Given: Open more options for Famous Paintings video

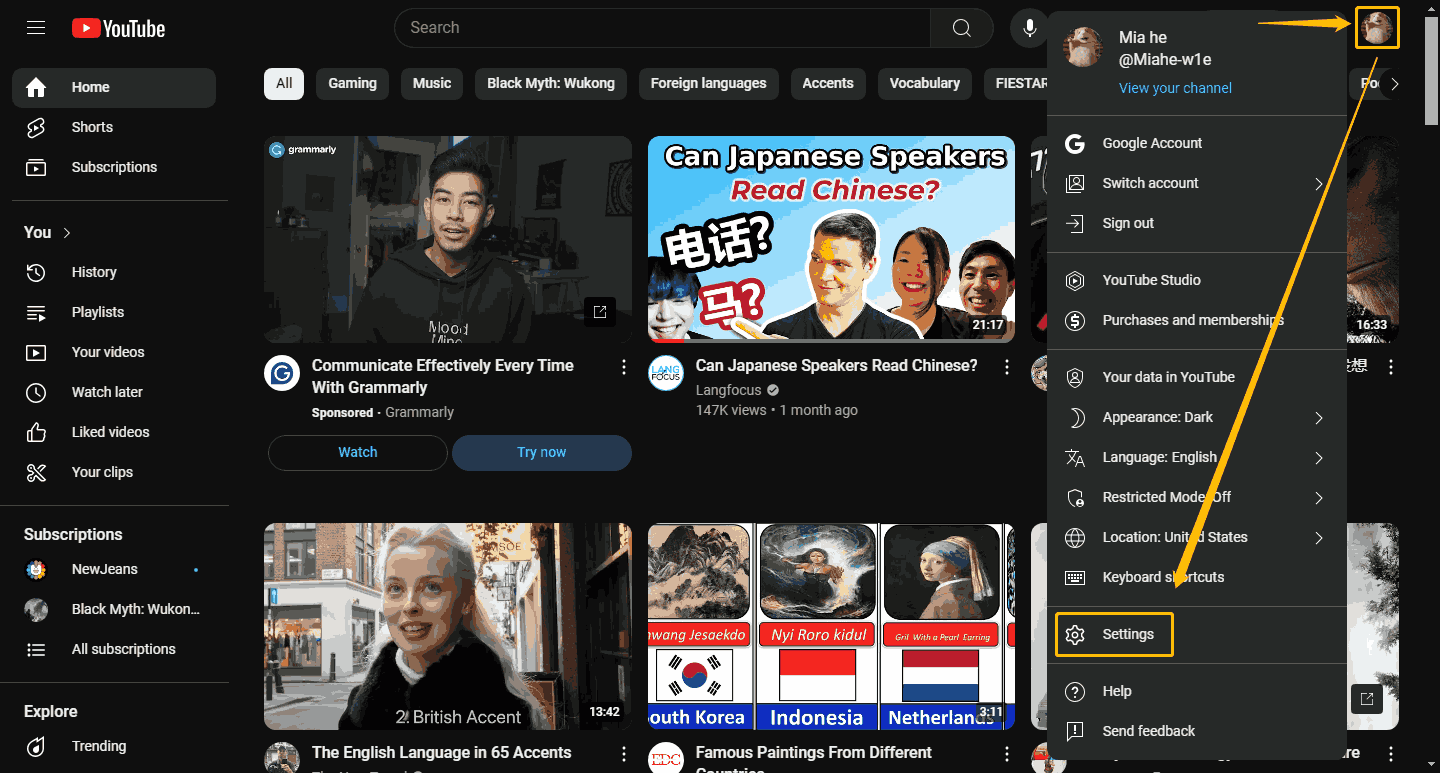Looking at the screenshot, I should tap(1007, 754).
